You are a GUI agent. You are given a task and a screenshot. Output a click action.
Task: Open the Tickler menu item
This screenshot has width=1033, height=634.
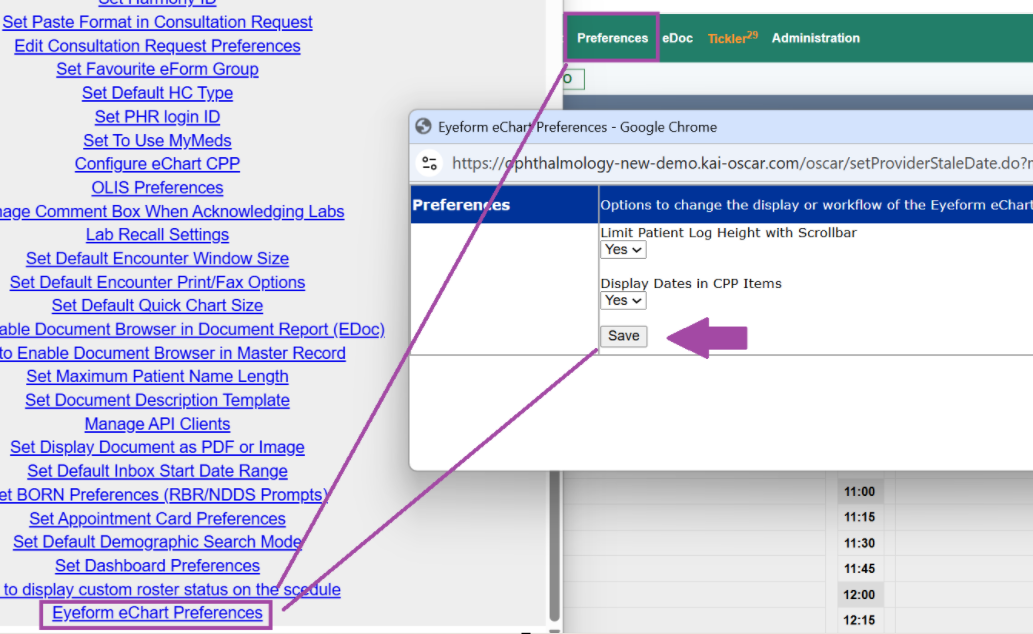(733, 38)
